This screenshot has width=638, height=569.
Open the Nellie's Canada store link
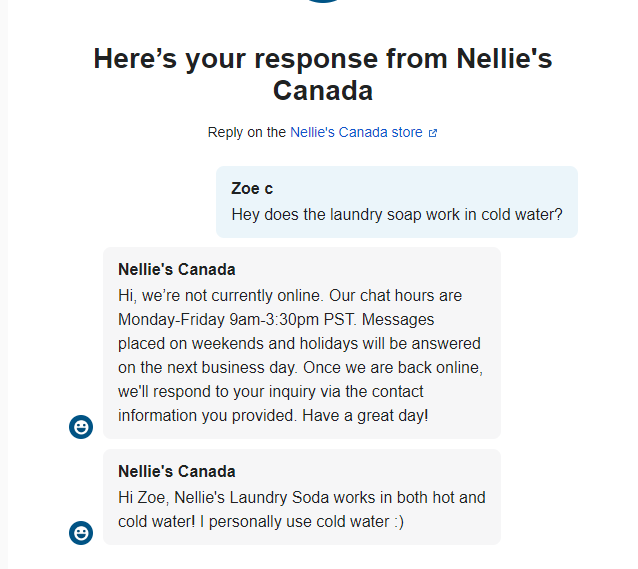[x=356, y=132]
